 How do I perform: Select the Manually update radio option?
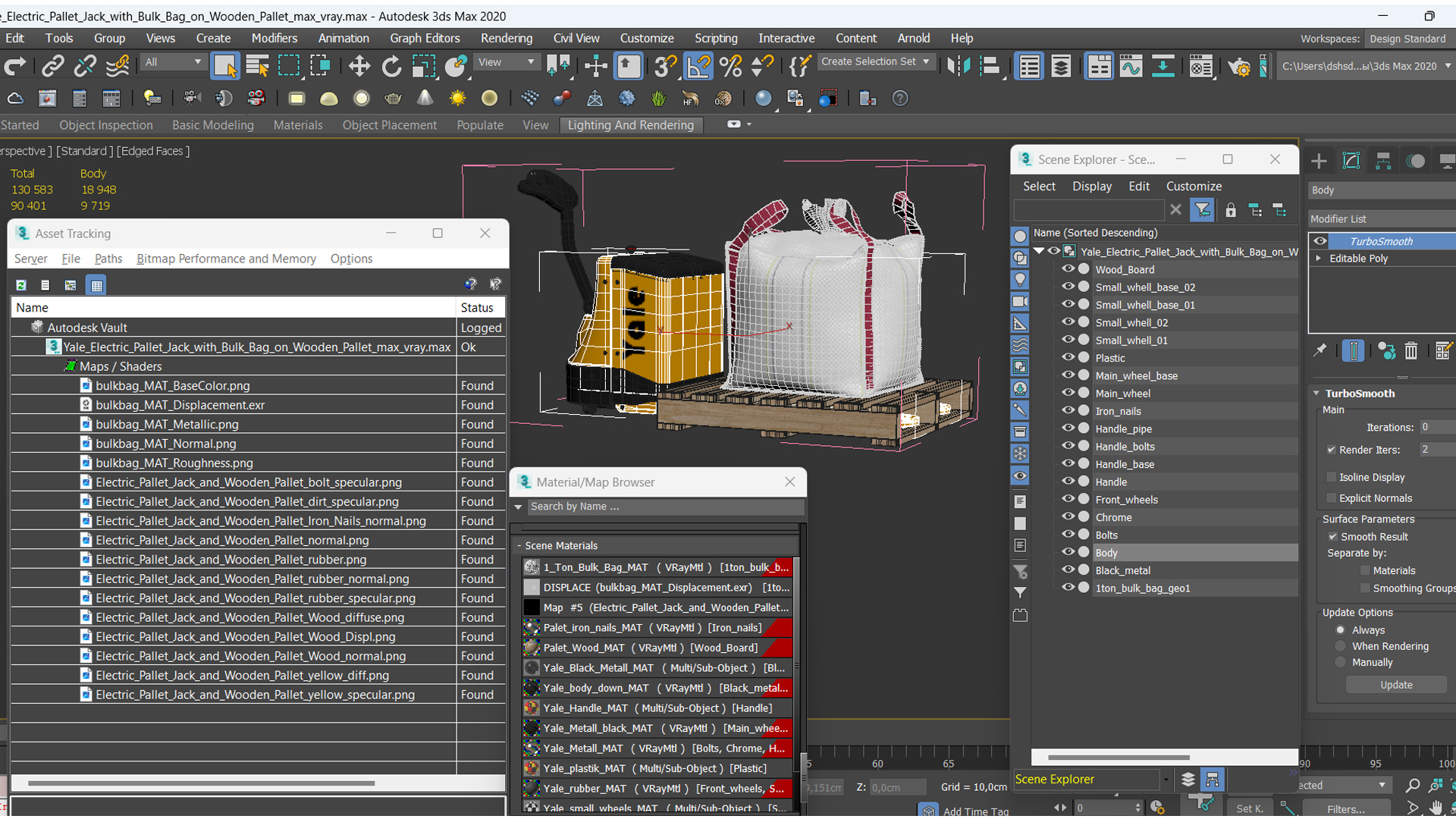[1341, 662]
